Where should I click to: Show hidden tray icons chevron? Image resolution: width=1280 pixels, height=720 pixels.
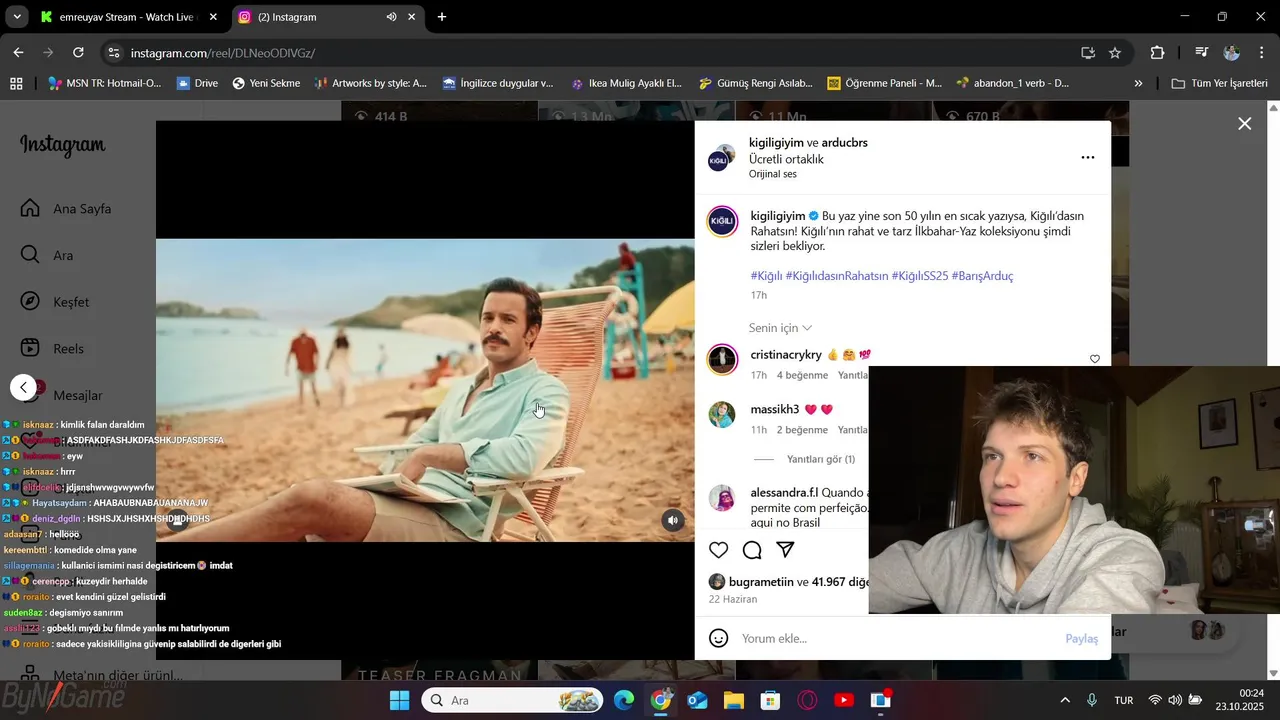[x=1065, y=700]
